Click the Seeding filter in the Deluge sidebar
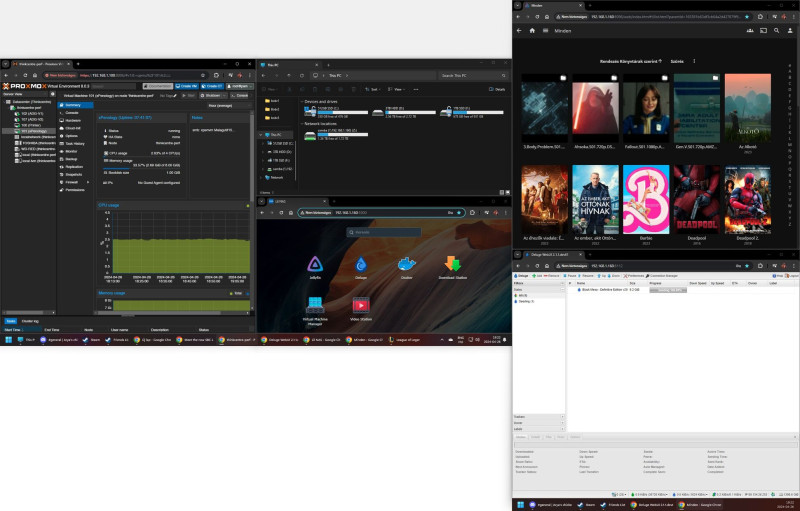Image resolution: width=800 pixels, height=511 pixels. 526,301
